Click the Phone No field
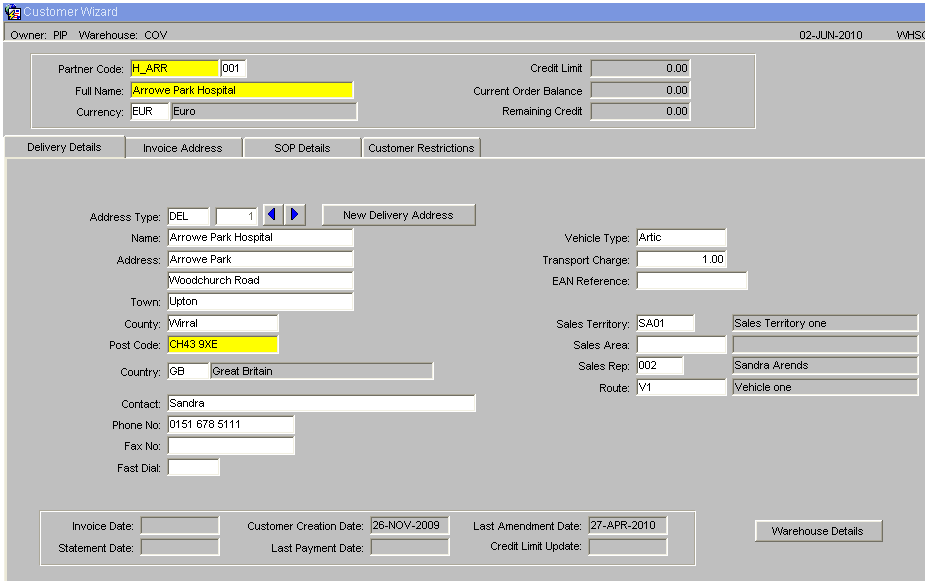Image resolution: width=925 pixels, height=581 pixels. 231,425
